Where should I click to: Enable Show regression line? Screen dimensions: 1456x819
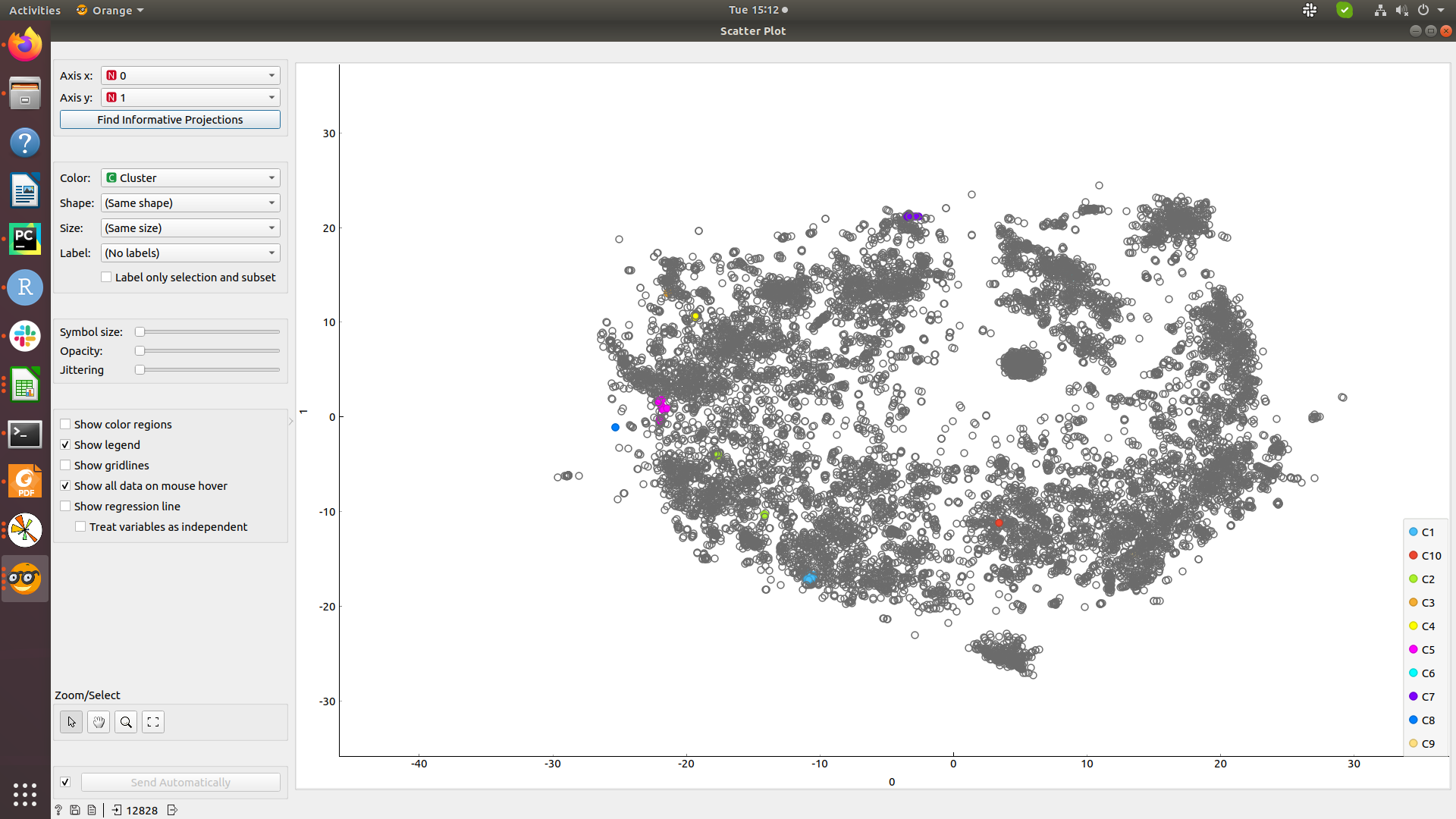pyautogui.click(x=65, y=506)
